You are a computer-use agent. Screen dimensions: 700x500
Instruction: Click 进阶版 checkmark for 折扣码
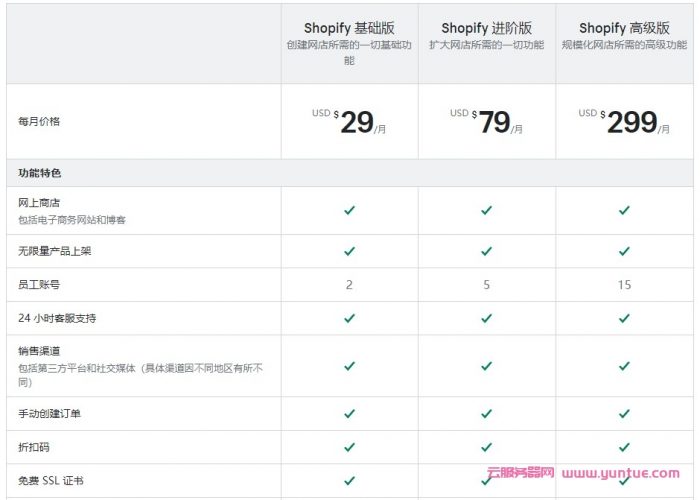tap(486, 447)
